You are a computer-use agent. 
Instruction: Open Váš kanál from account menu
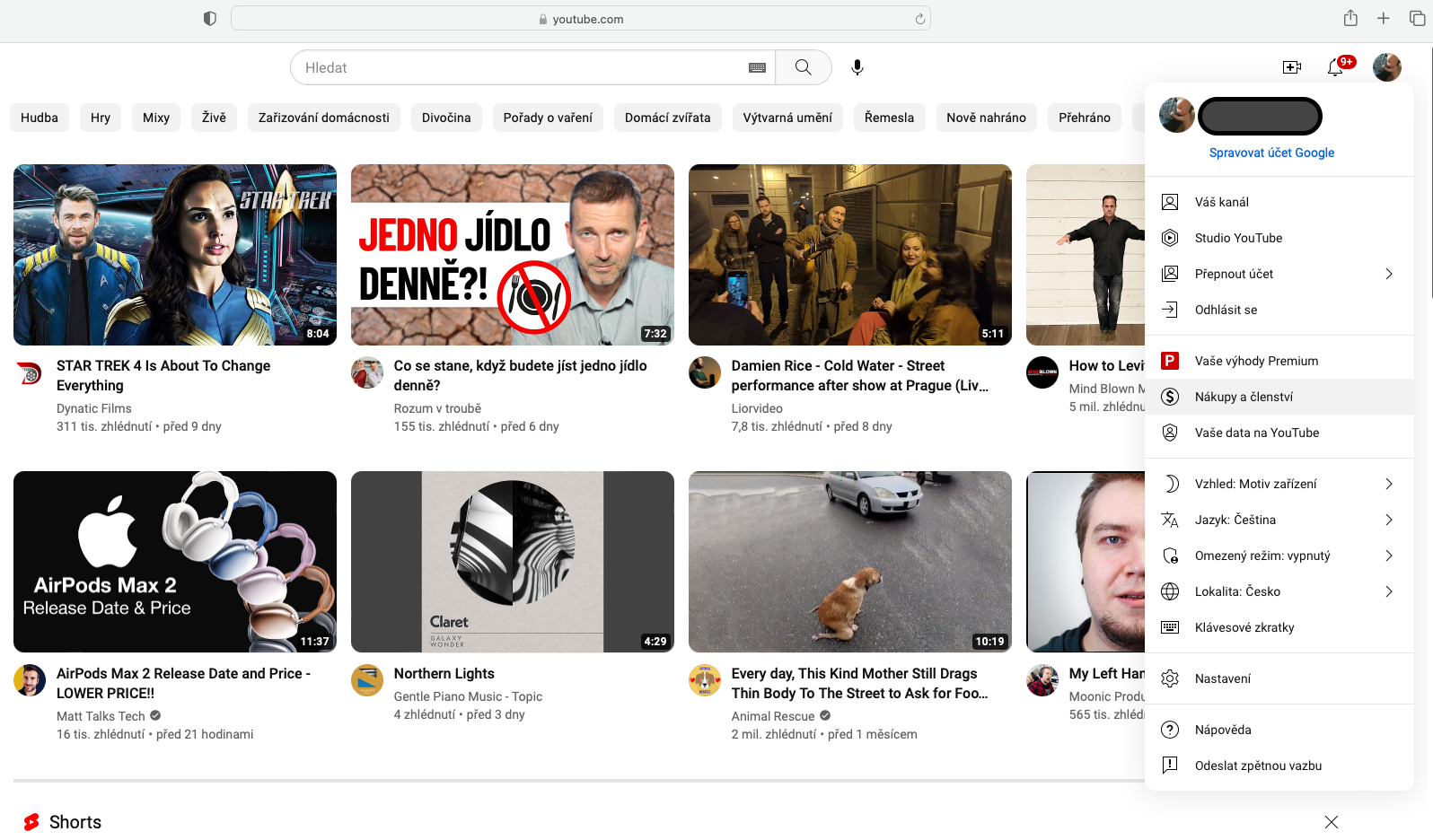coord(1279,202)
